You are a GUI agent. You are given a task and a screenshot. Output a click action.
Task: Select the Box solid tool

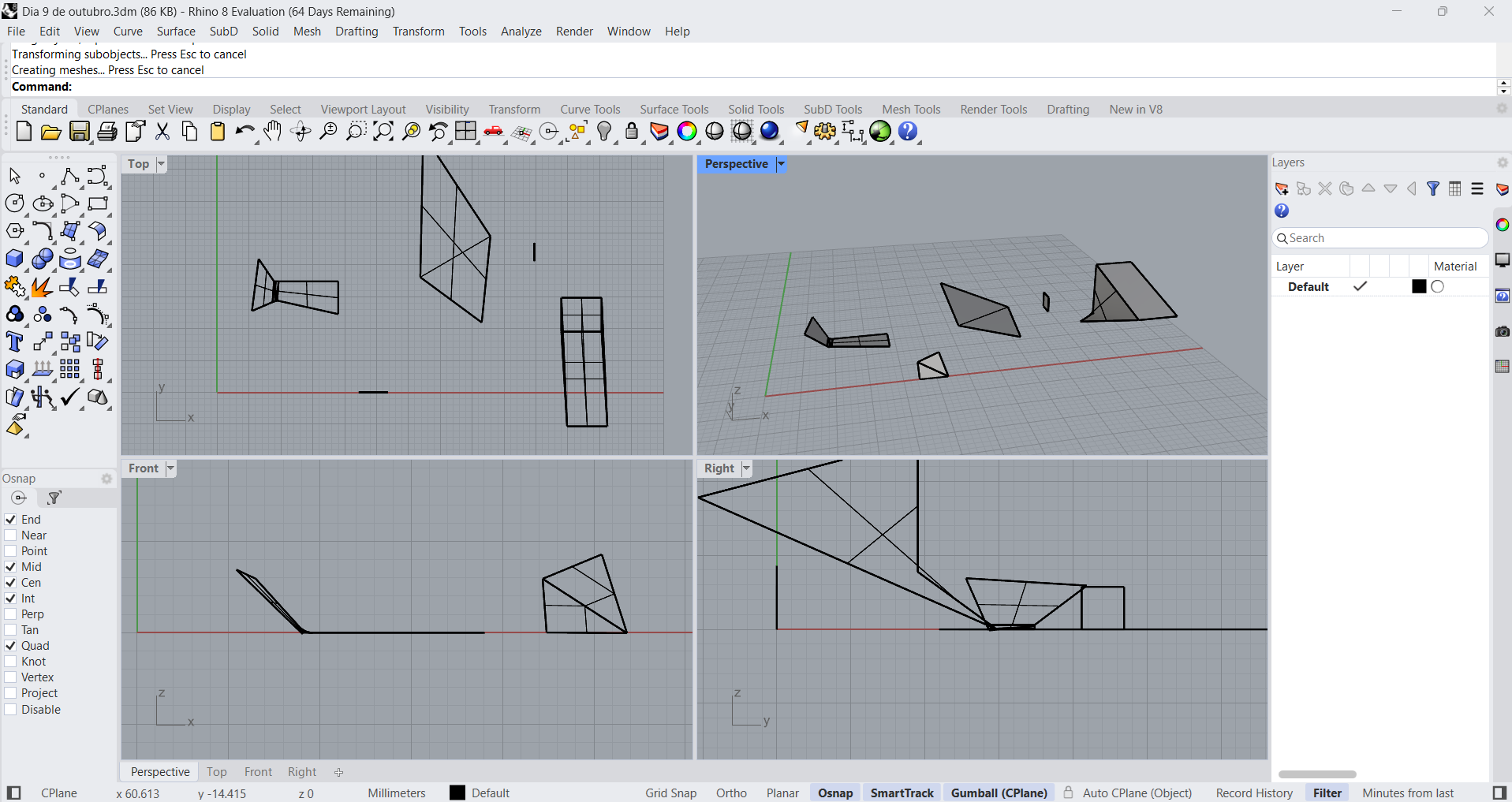[15, 259]
